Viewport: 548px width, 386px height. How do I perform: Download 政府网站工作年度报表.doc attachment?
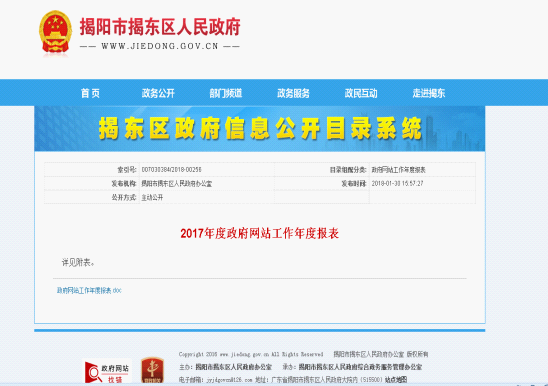(89, 291)
